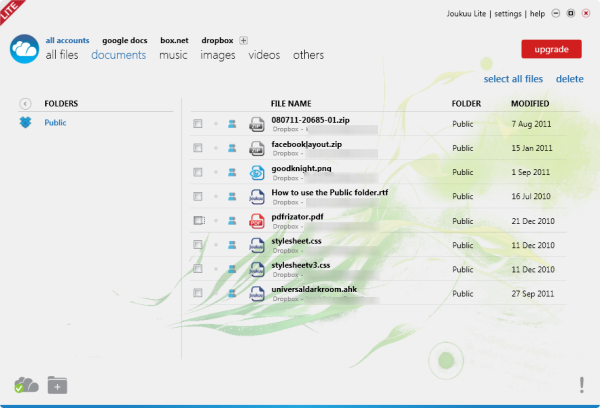This screenshot has width=600, height=408.
Task: Click the share person icon for stylesheet.css
Action: (232, 245)
